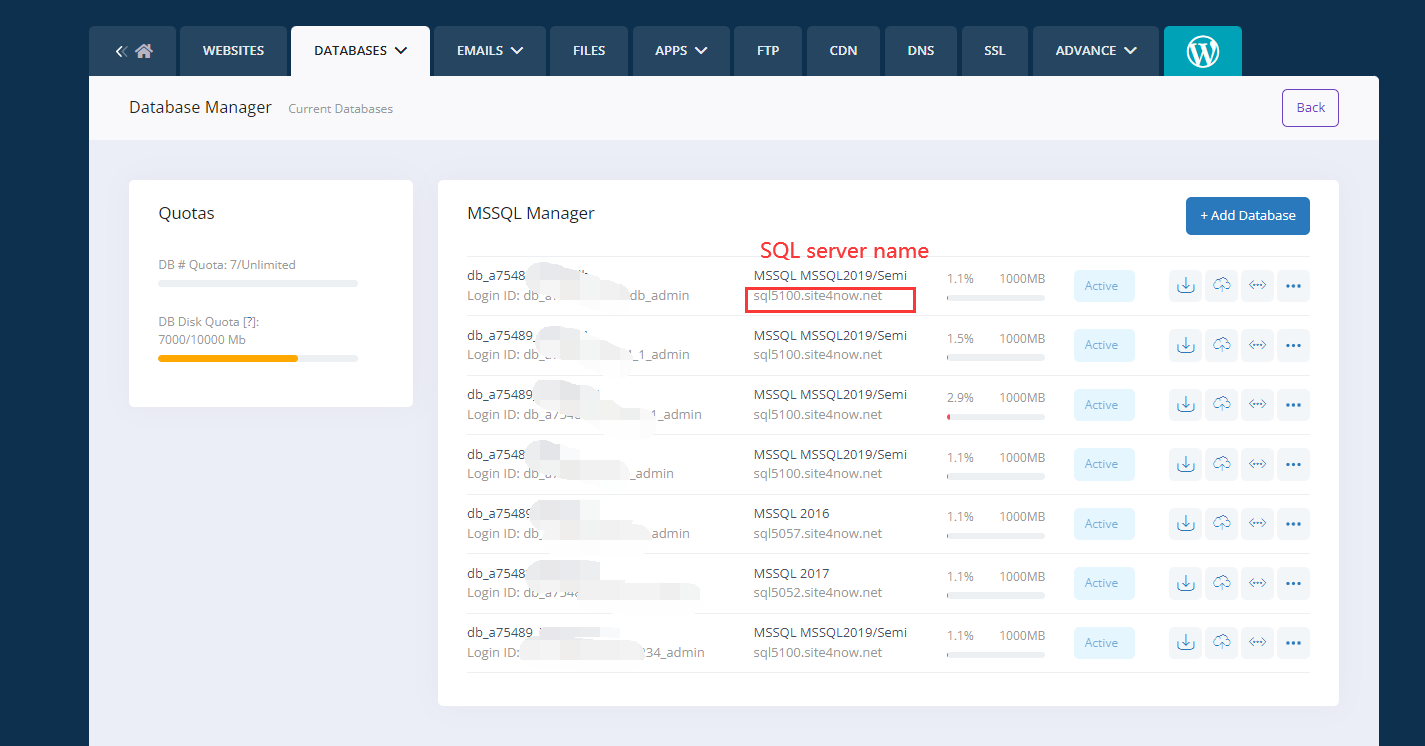Image resolution: width=1425 pixels, height=746 pixels.
Task: Open the WordPress manager icon
Action: pyautogui.click(x=1202, y=50)
